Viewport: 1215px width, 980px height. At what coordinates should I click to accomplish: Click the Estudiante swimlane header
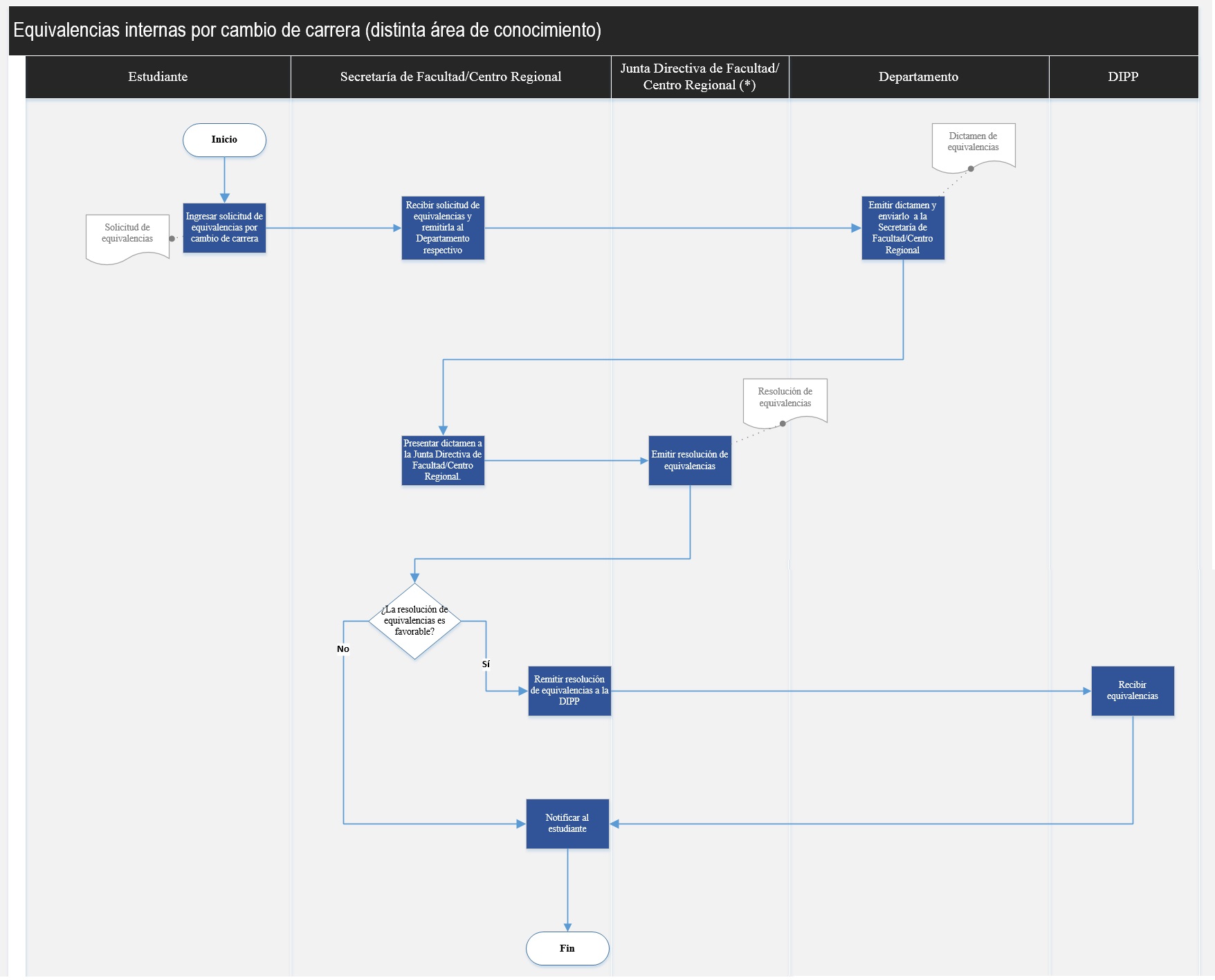coord(158,77)
